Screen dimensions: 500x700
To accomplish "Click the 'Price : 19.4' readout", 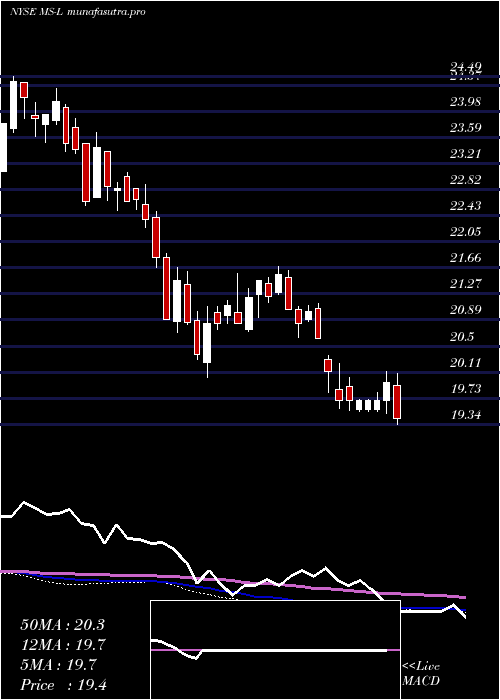I will [62, 685].
